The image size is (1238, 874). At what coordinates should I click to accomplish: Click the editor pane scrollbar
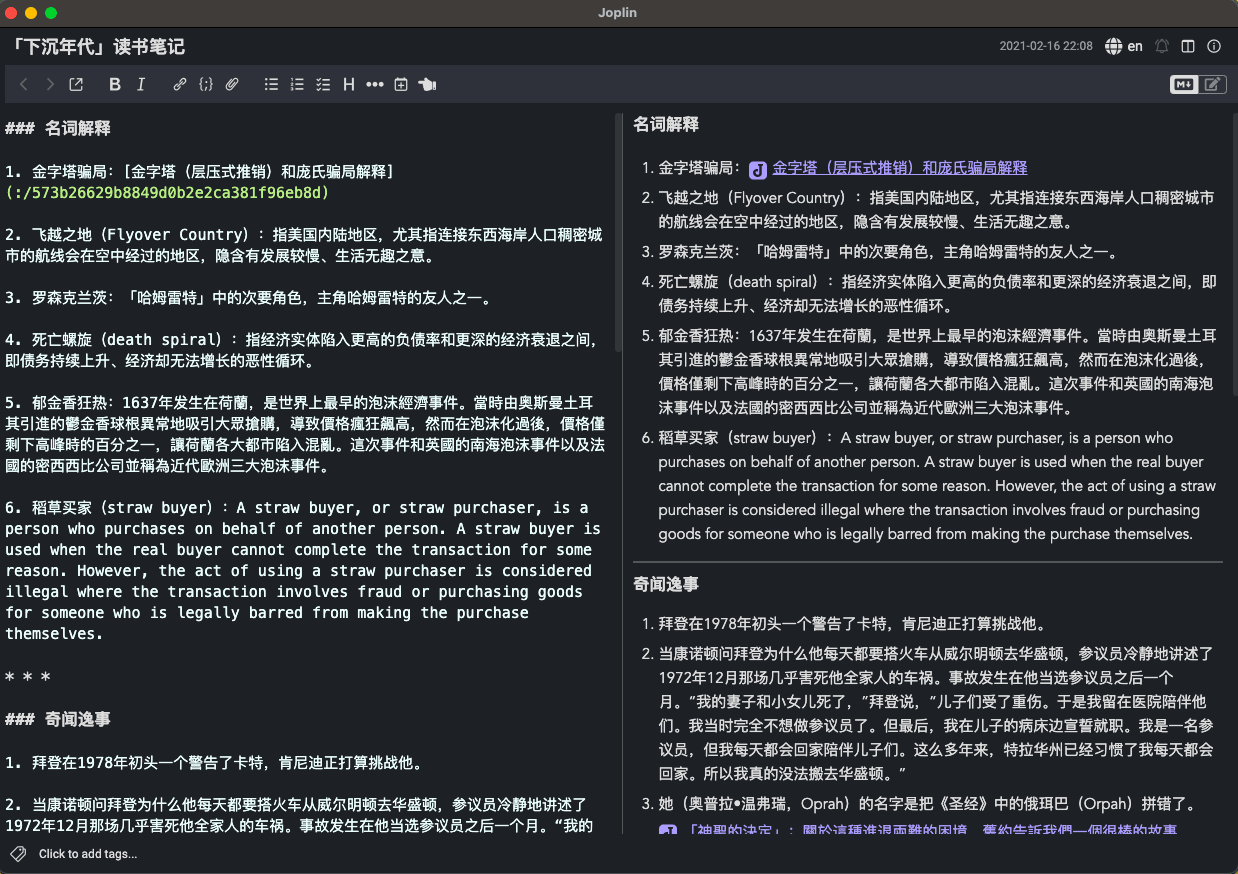(x=617, y=232)
